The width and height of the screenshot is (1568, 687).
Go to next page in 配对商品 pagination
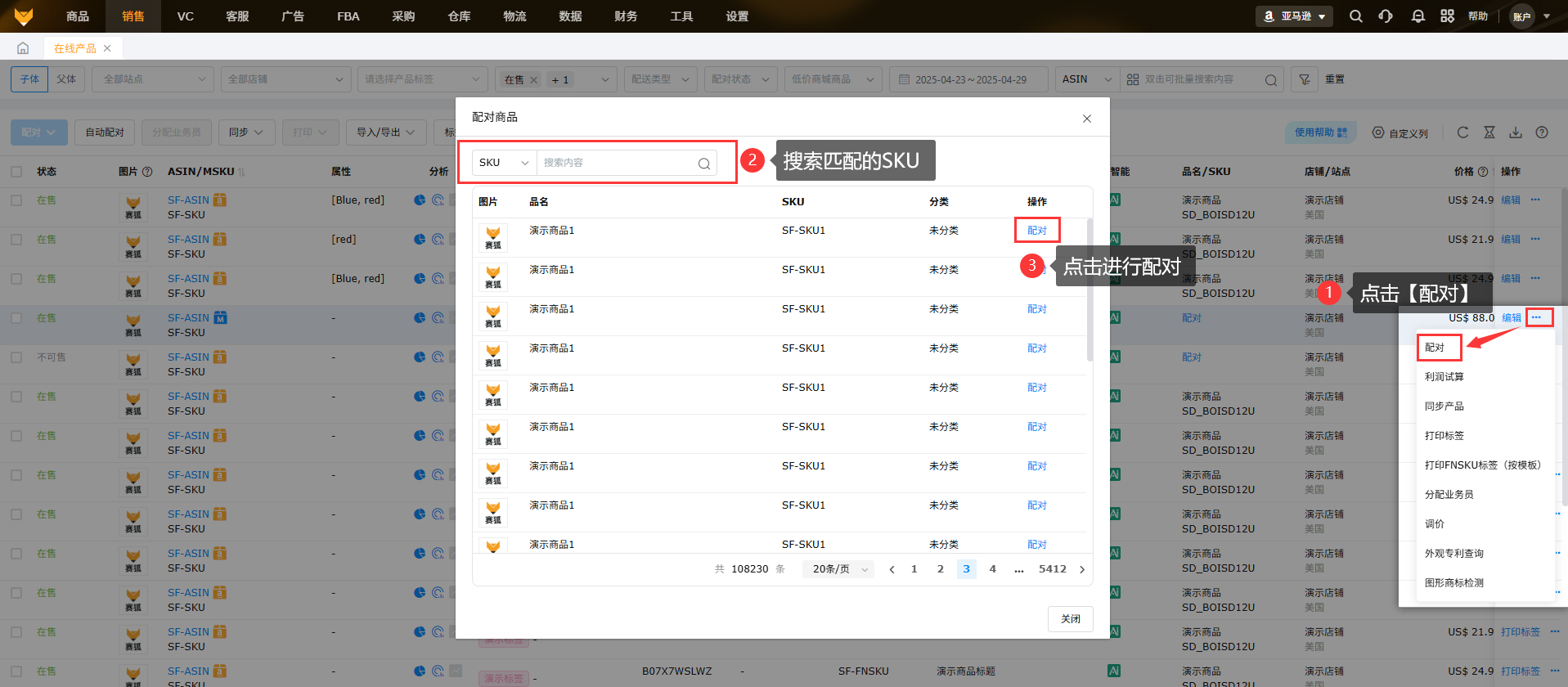click(1082, 569)
